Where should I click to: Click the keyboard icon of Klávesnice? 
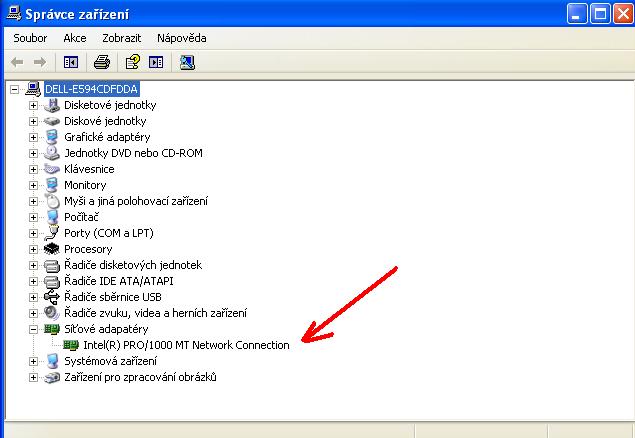52,169
